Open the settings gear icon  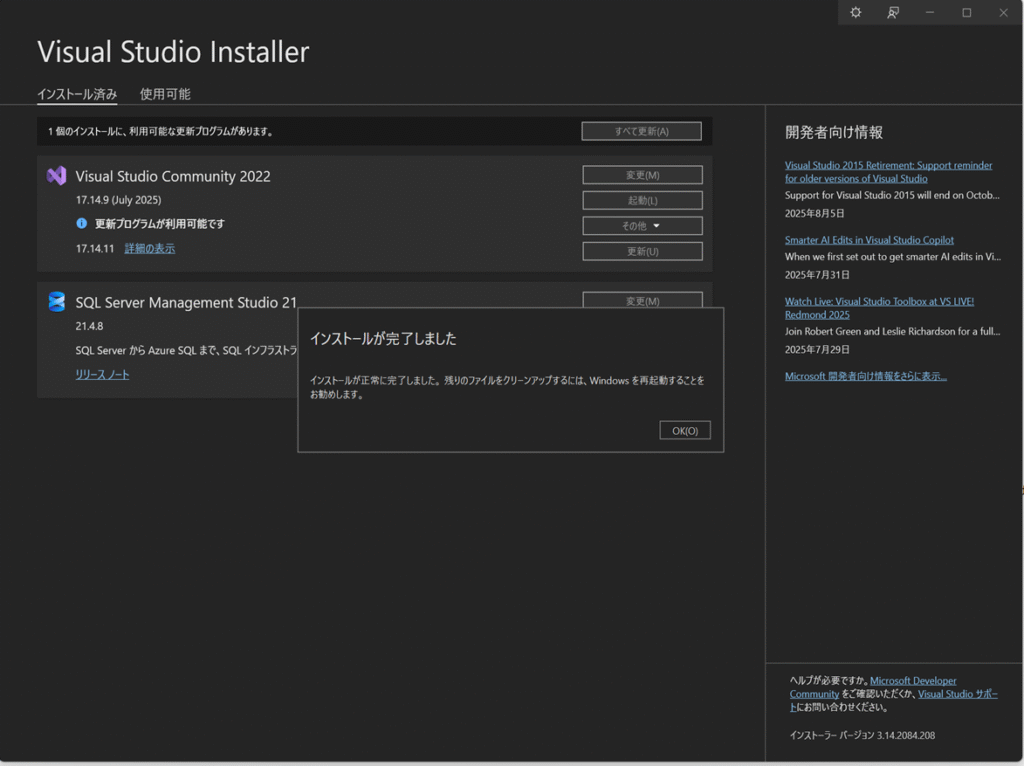(856, 12)
